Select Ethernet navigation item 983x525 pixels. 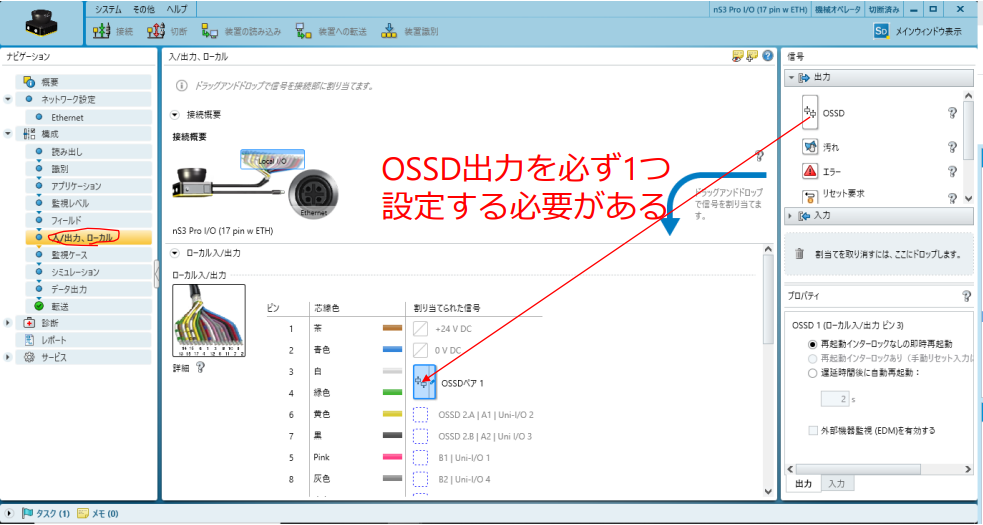[87, 117]
